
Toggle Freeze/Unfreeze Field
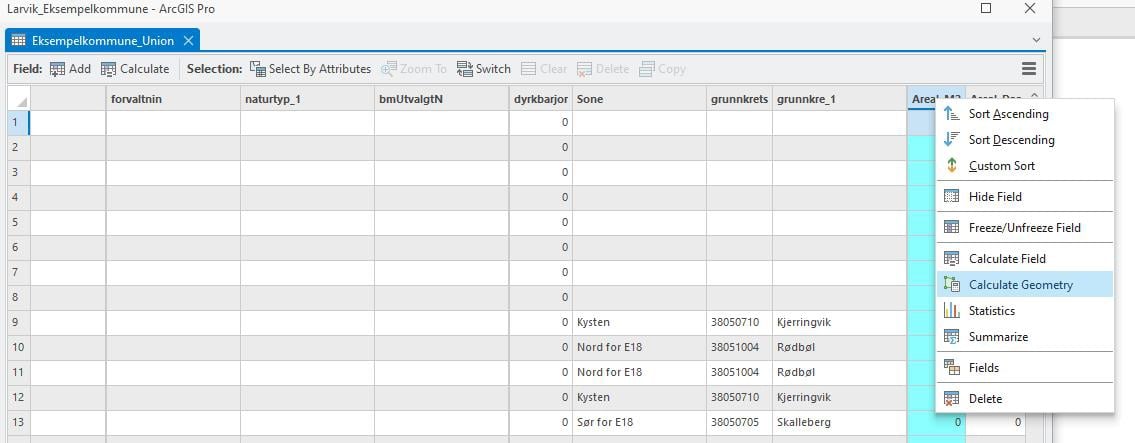(1024, 228)
